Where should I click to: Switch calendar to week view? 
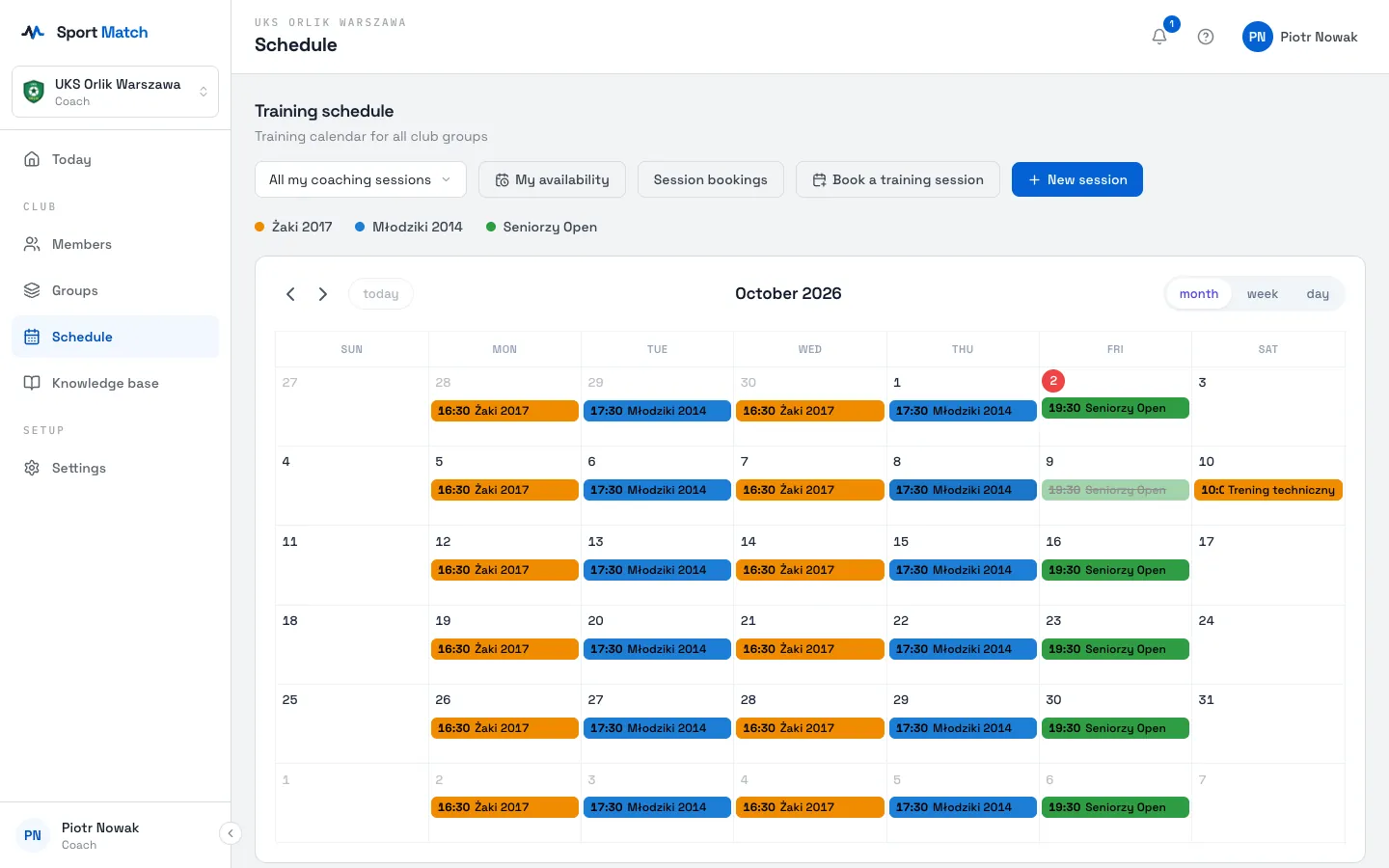coord(1262,294)
